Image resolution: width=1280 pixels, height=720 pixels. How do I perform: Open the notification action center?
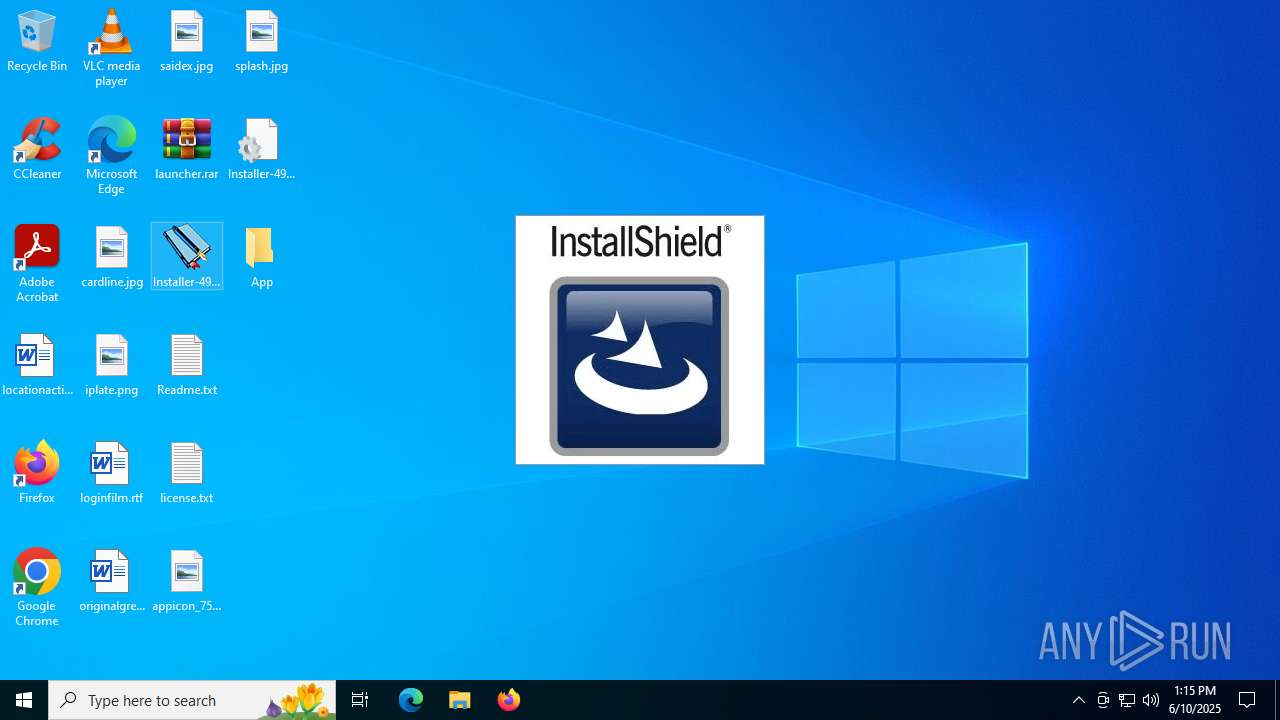[x=1248, y=700]
